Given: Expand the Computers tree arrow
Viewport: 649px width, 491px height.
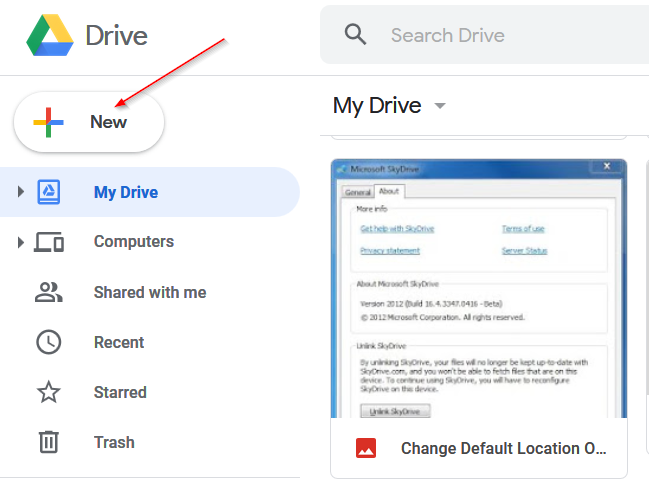Looking at the screenshot, I should (21, 242).
